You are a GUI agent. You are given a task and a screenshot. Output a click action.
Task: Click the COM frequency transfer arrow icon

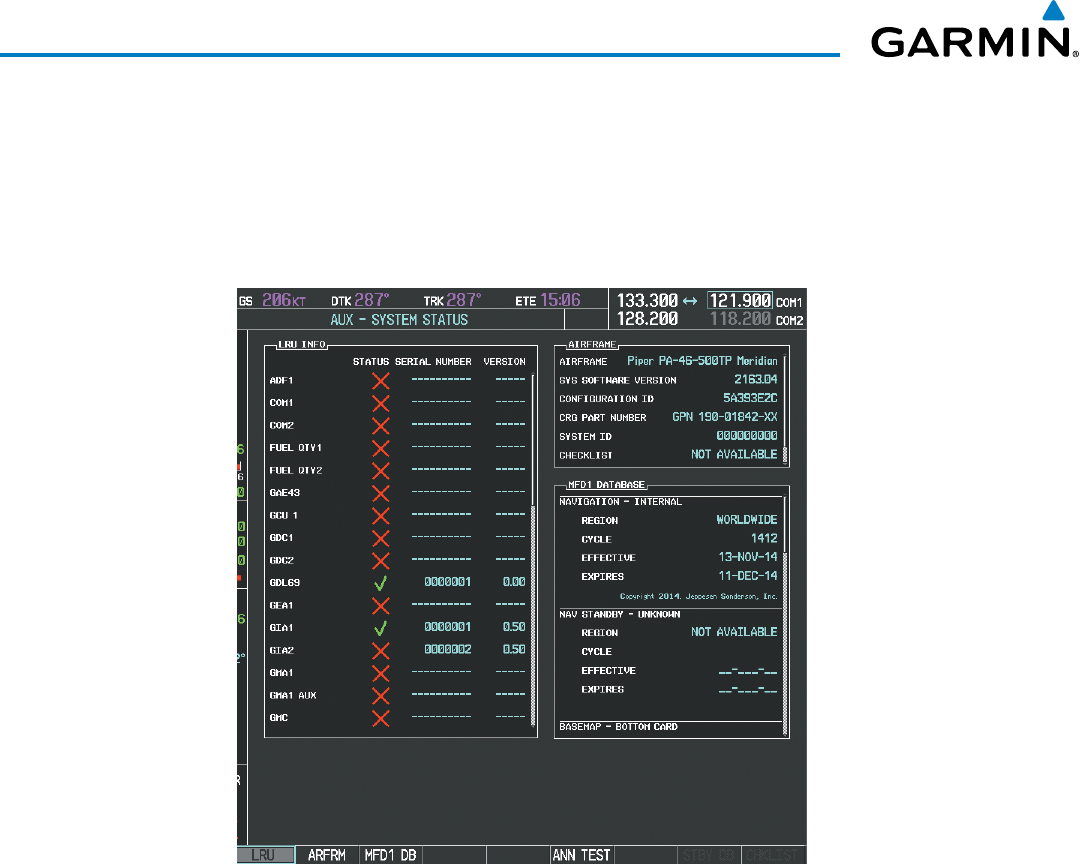pyautogui.click(x=689, y=301)
